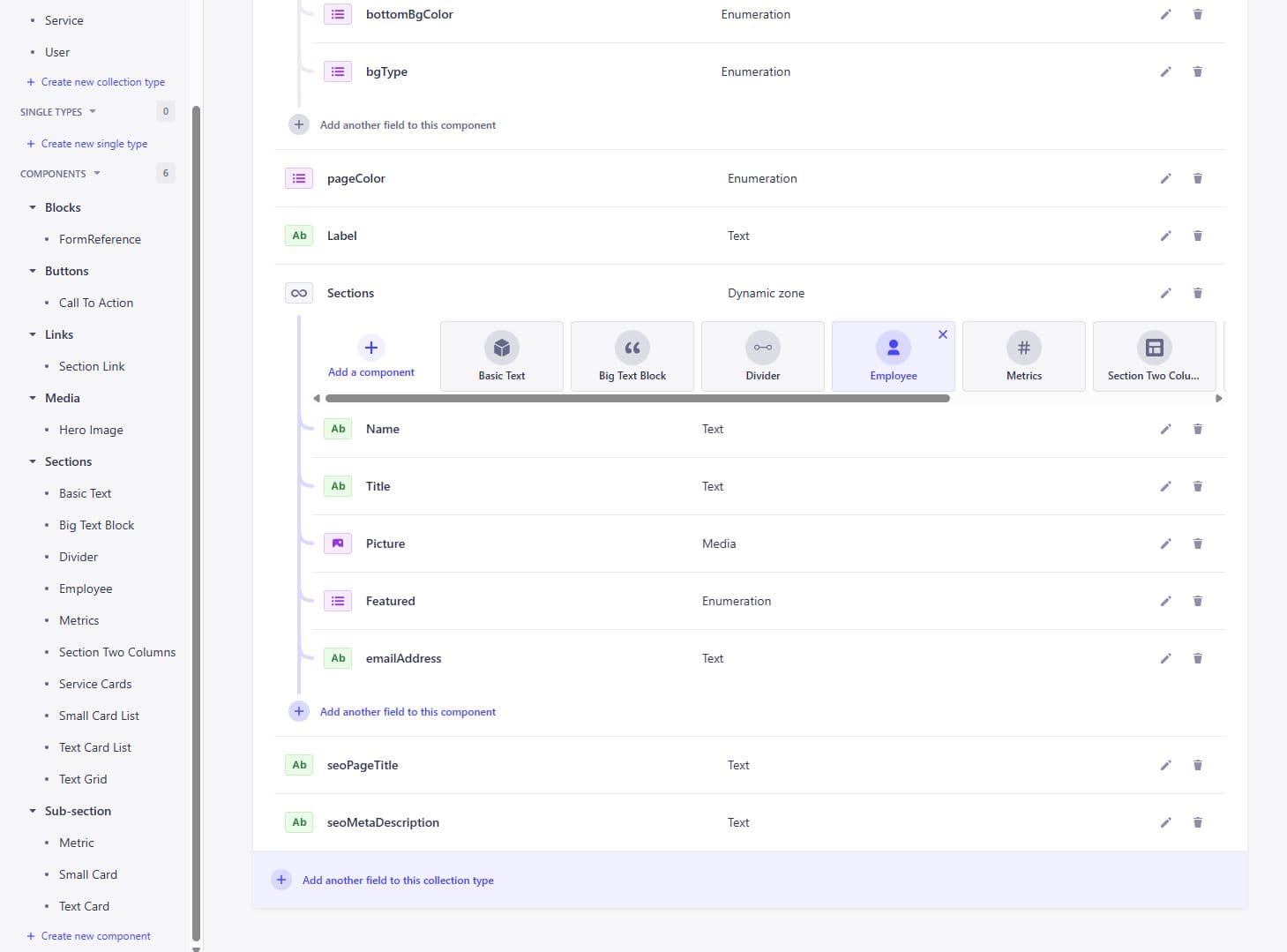Collapse the Sub-section category in sidebar
The width and height of the screenshot is (1287, 952).
coord(33,811)
